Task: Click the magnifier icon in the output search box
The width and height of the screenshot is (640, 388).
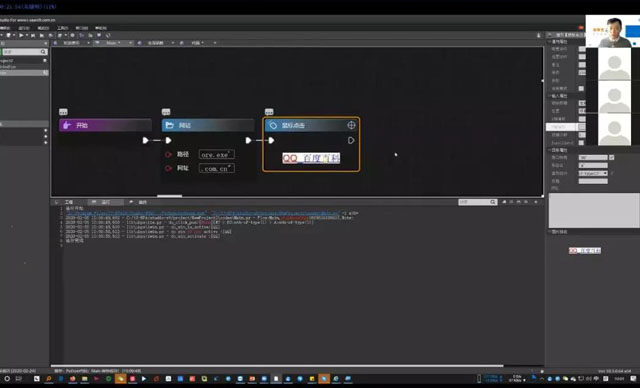Action: point(493,202)
